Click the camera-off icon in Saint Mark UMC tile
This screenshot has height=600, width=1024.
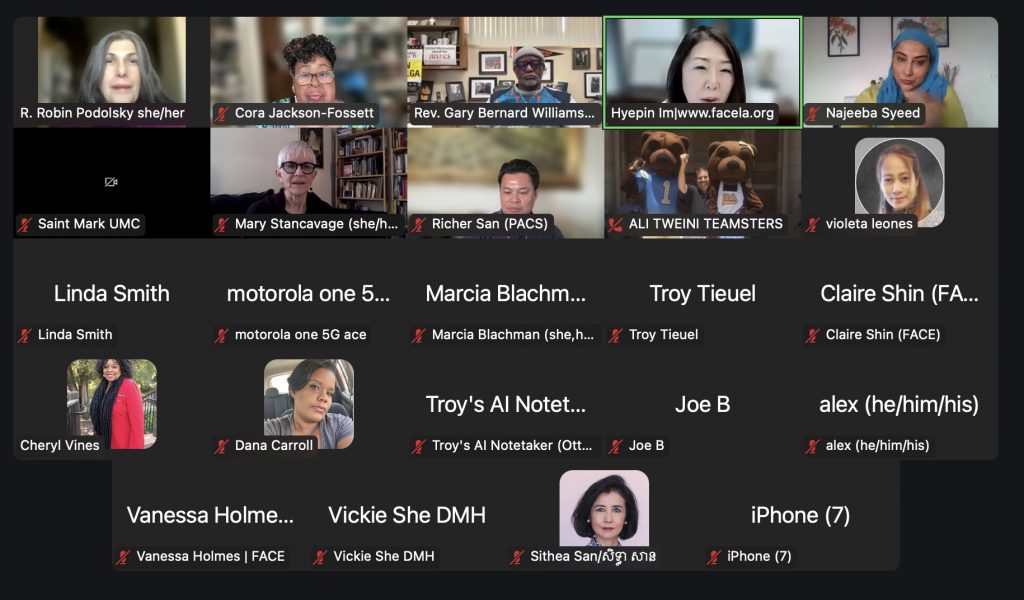click(x=111, y=182)
